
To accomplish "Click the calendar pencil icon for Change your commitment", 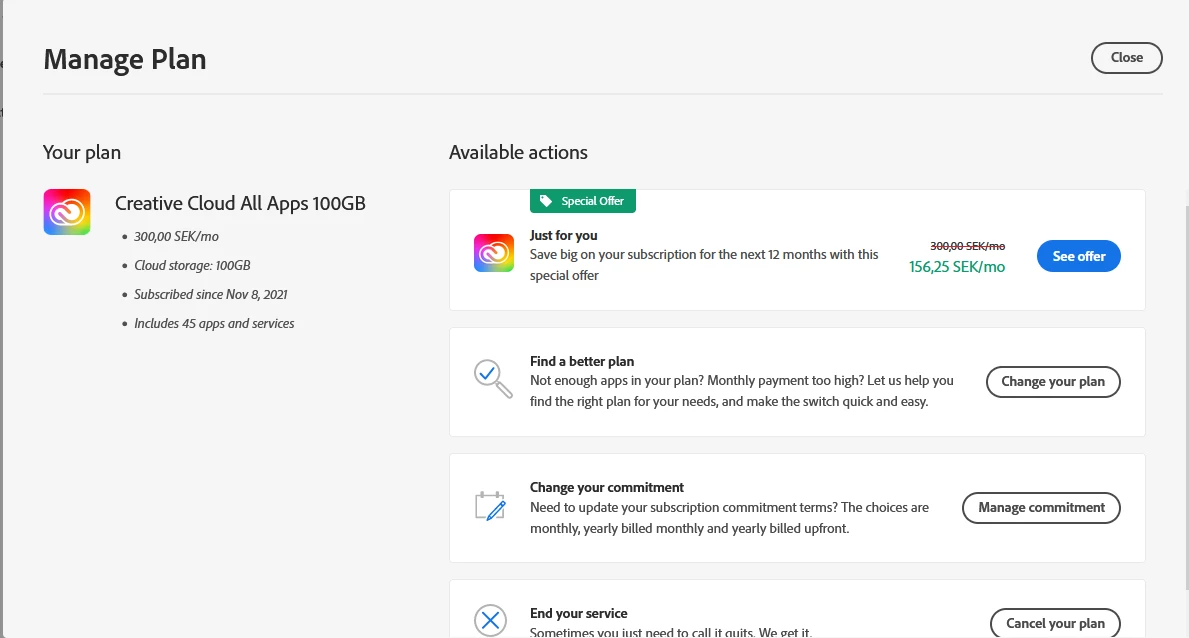I will point(490,506).
